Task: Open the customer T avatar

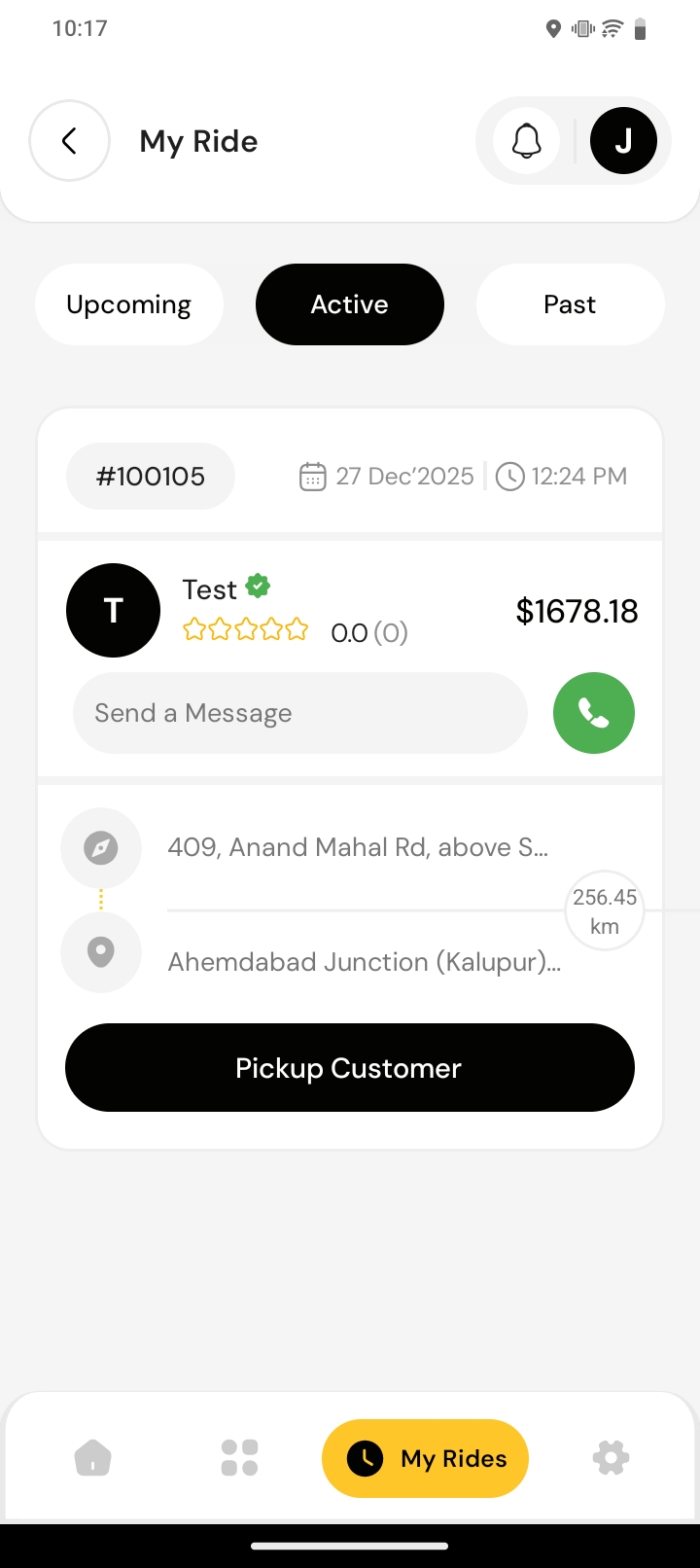Action: pos(113,610)
